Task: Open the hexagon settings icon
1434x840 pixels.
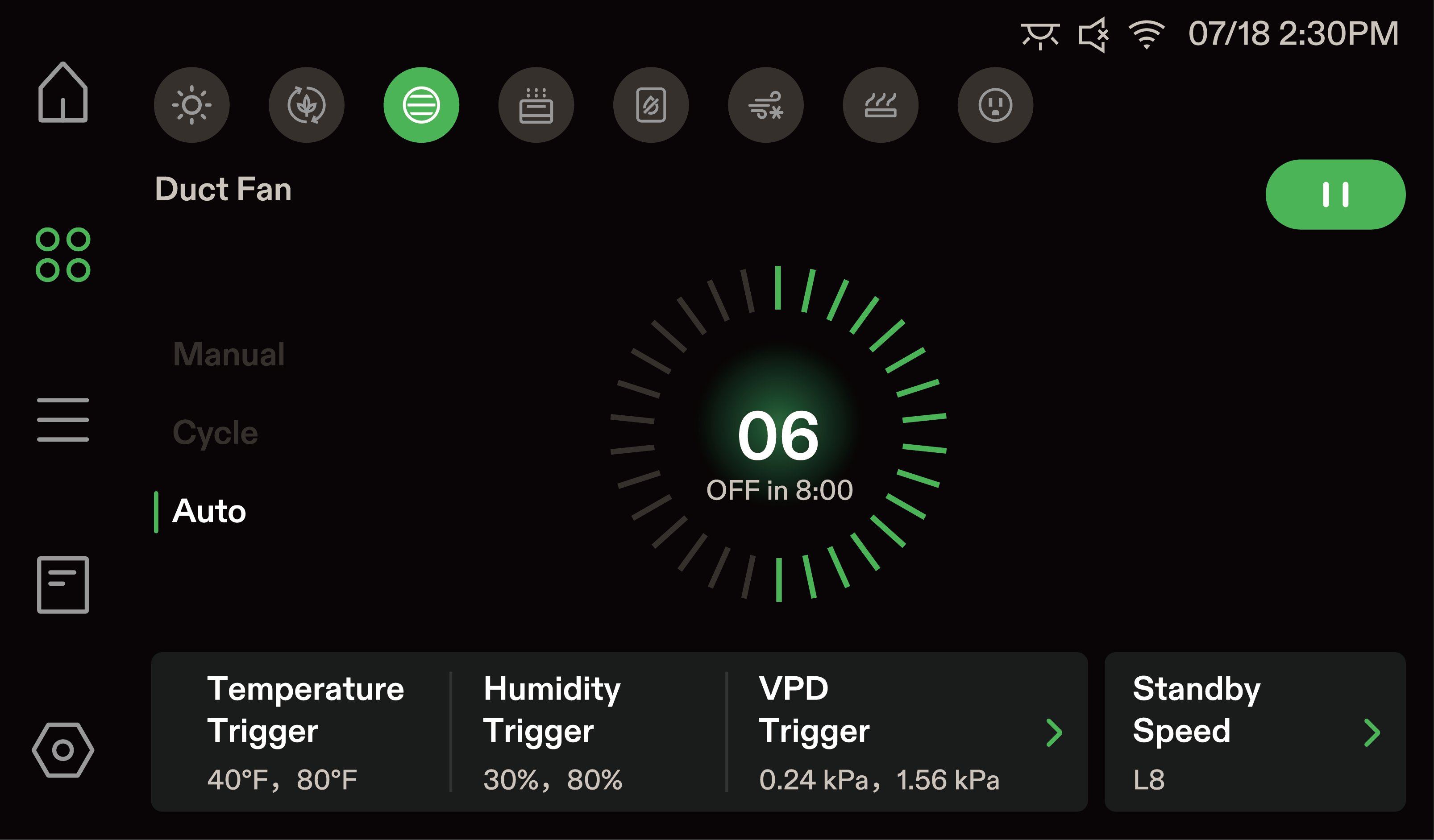Action: point(62,750)
